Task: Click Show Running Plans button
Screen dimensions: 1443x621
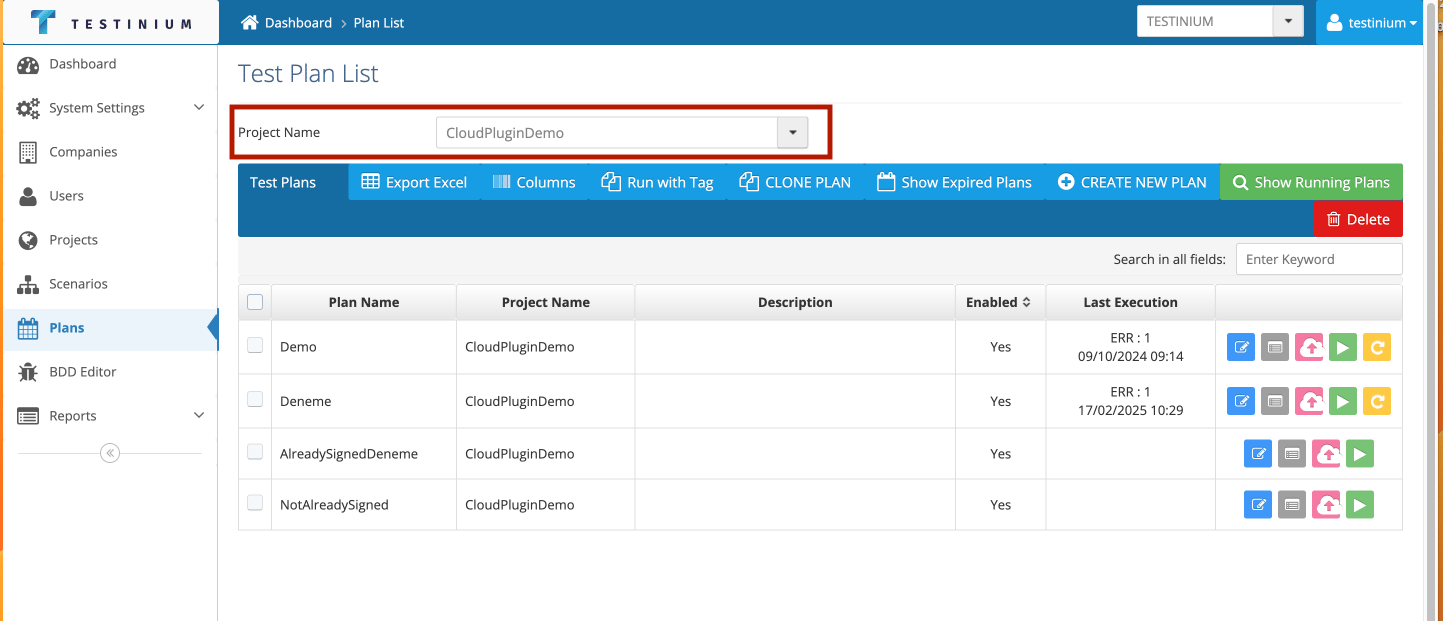Action: [1311, 182]
